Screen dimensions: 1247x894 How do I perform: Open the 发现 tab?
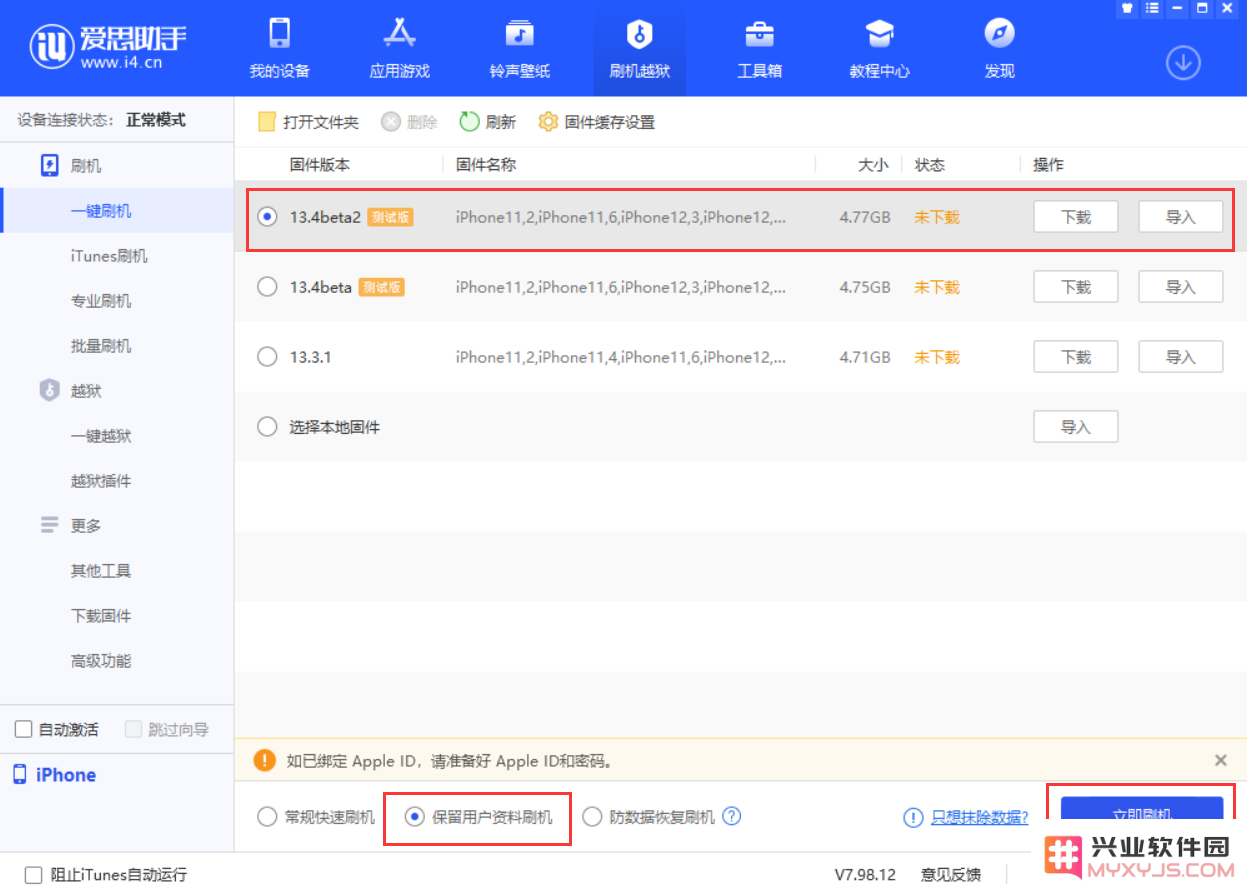[x=999, y=48]
